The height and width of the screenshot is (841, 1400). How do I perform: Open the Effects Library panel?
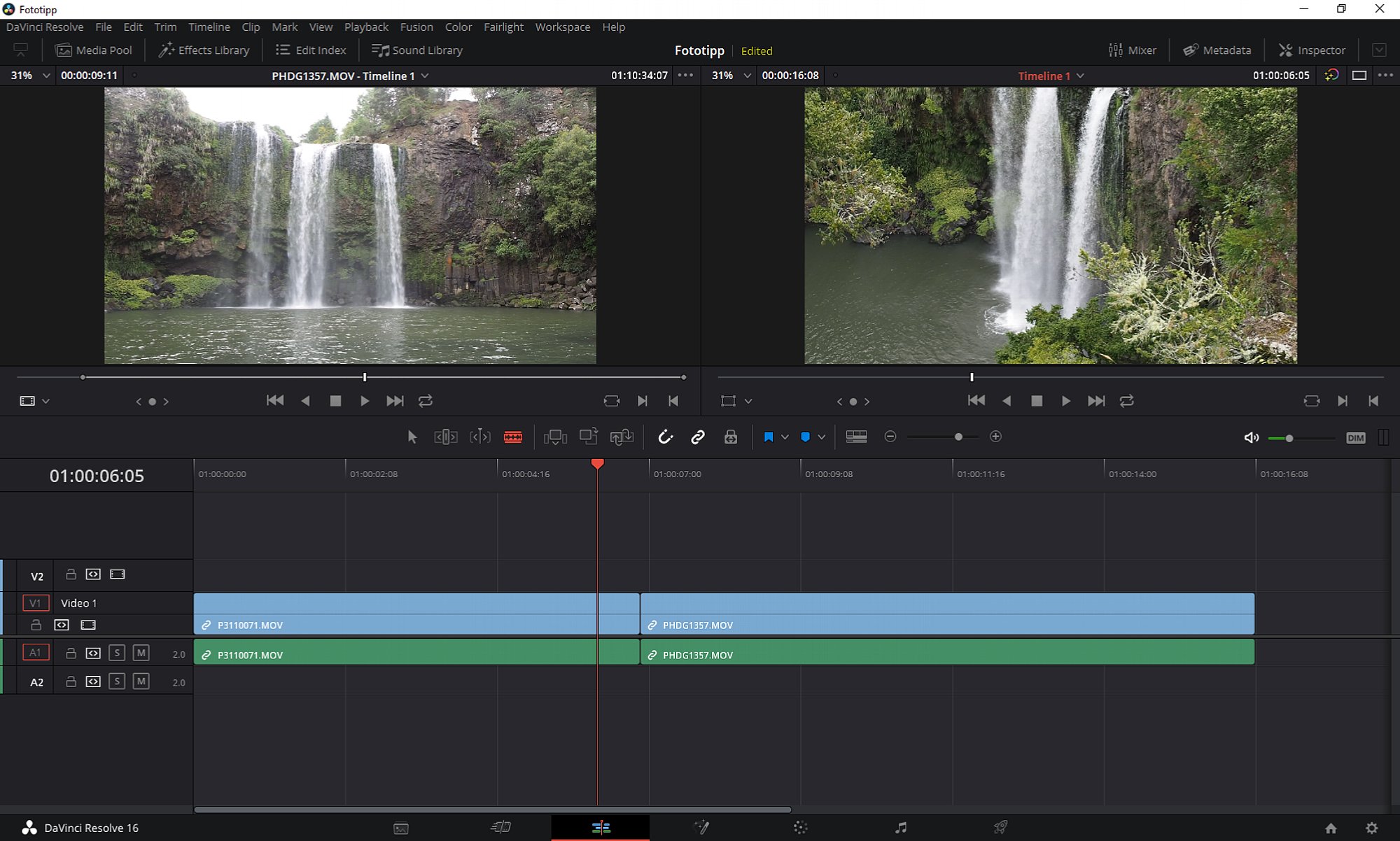(204, 50)
